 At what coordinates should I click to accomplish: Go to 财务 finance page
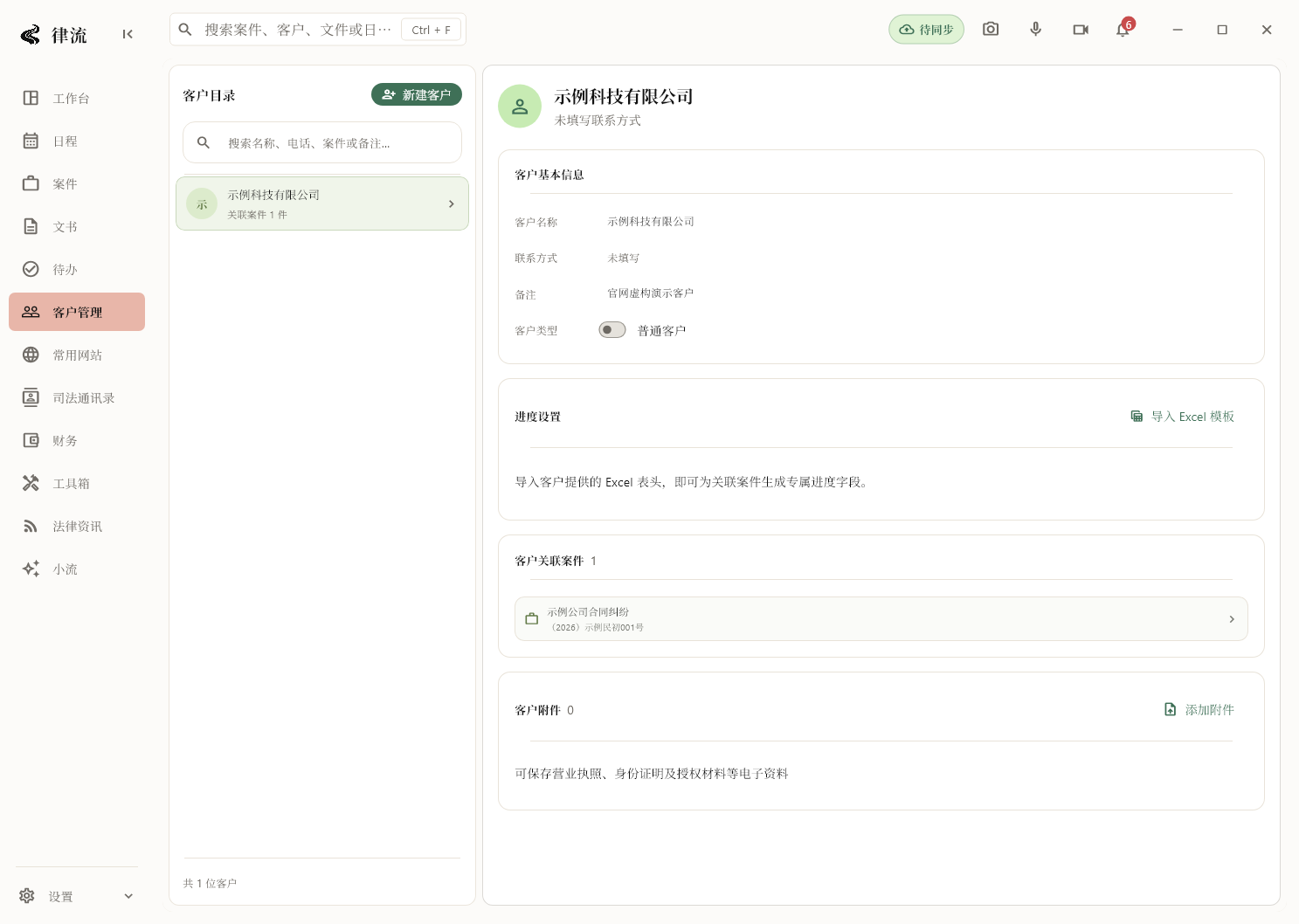pos(77,440)
